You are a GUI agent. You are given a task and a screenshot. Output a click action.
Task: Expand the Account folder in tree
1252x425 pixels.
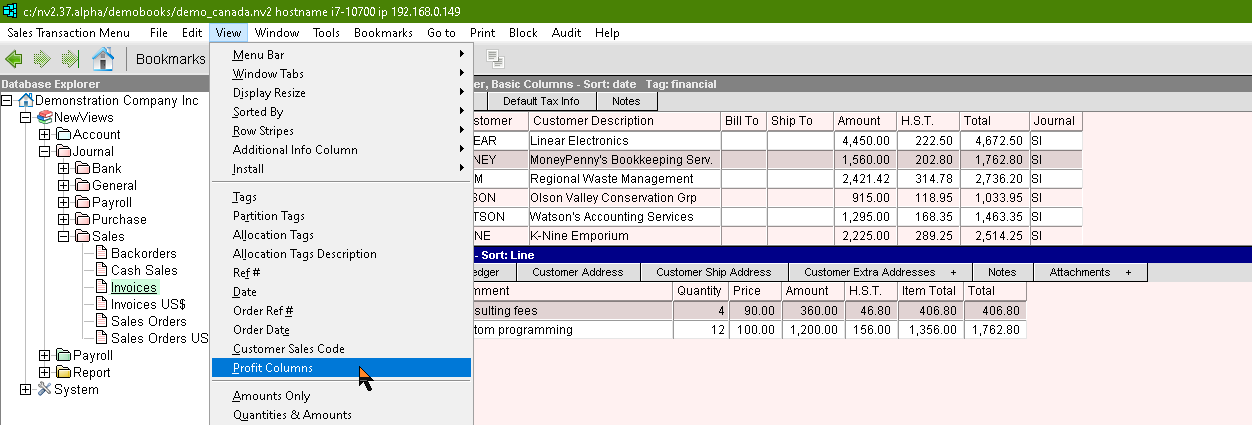click(45, 134)
